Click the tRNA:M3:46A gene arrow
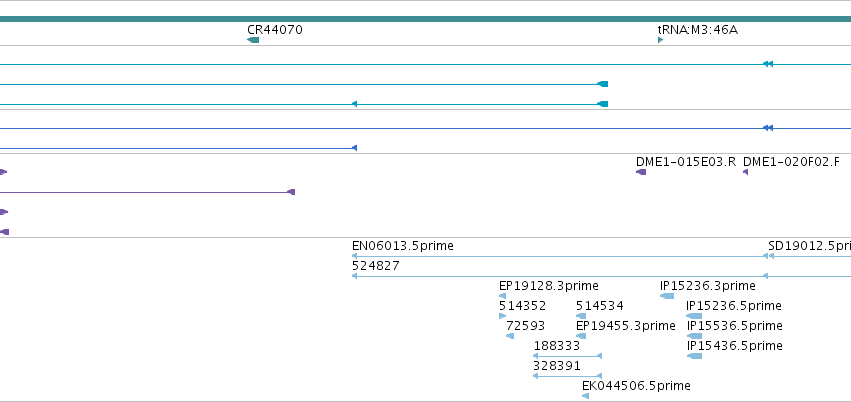This screenshot has width=851, height=402. pyautogui.click(x=661, y=40)
